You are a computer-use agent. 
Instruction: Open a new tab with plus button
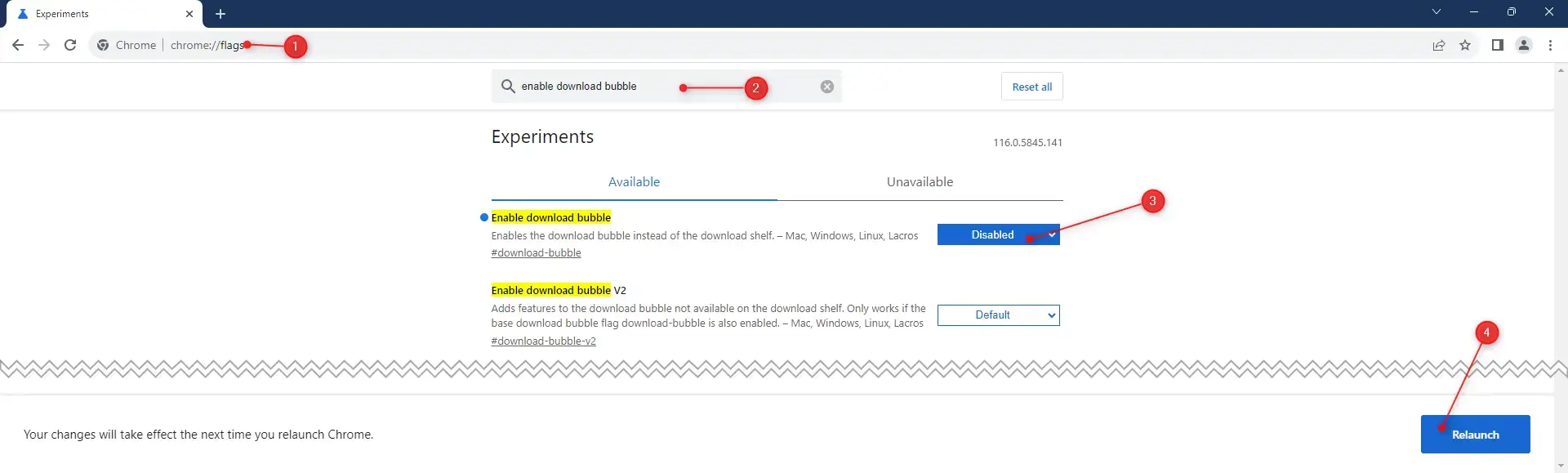pos(220,14)
